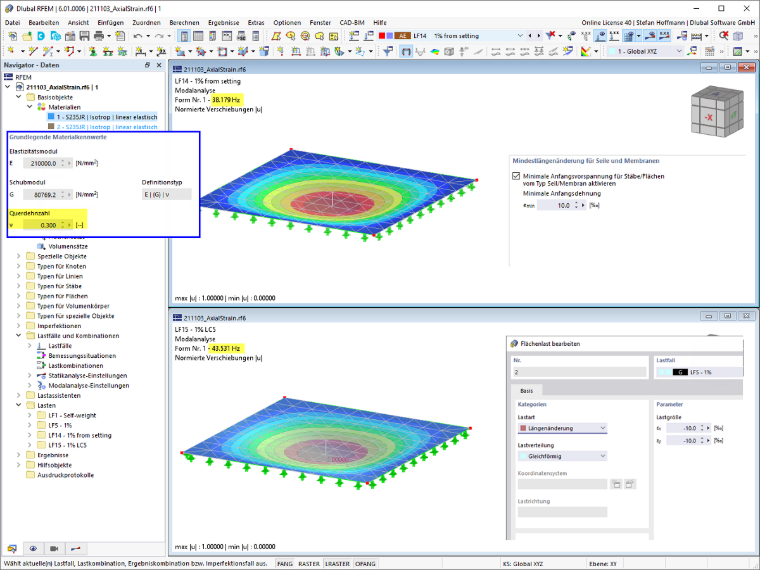Click the view cube in upper viewport
The height and width of the screenshot is (570, 760).
(x=717, y=112)
